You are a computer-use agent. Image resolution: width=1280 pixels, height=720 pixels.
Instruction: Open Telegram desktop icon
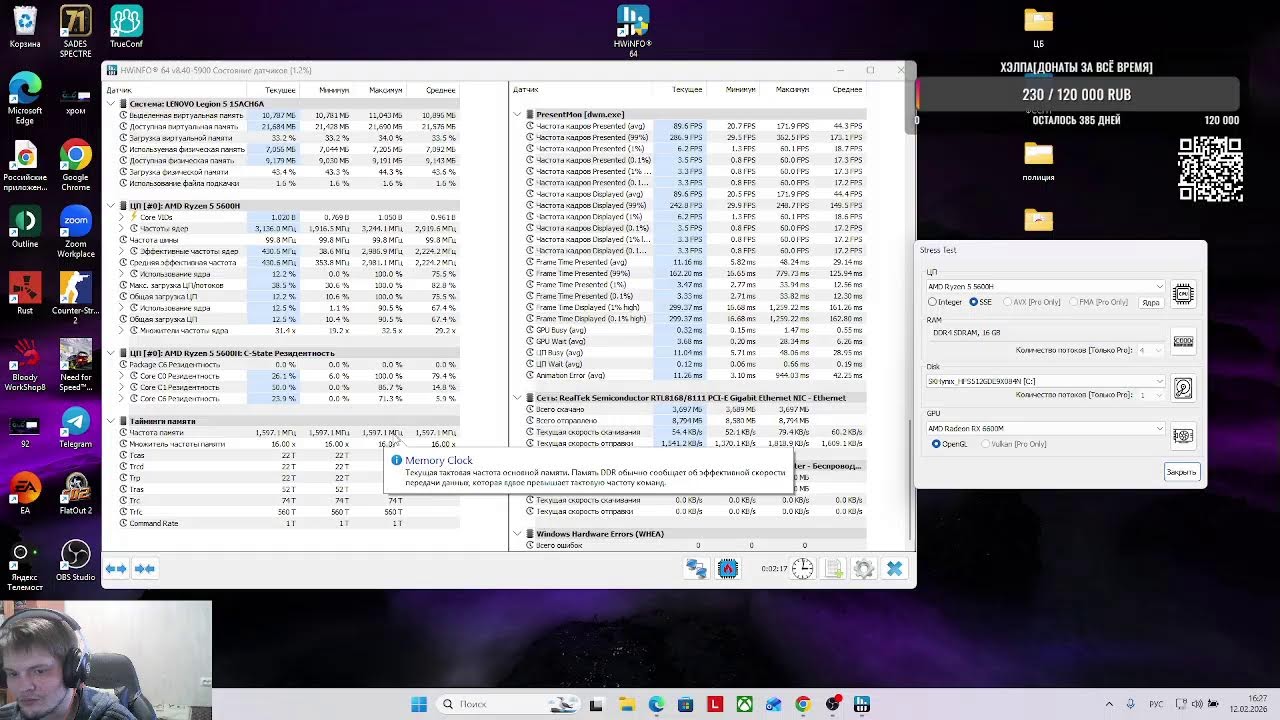pos(75,425)
